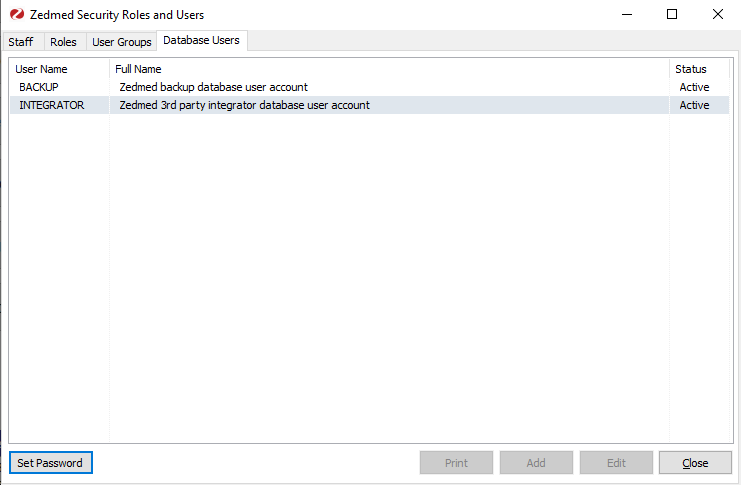The height and width of the screenshot is (485, 741).
Task: Click the Active status of INTEGRATOR row
Action: 694,105
